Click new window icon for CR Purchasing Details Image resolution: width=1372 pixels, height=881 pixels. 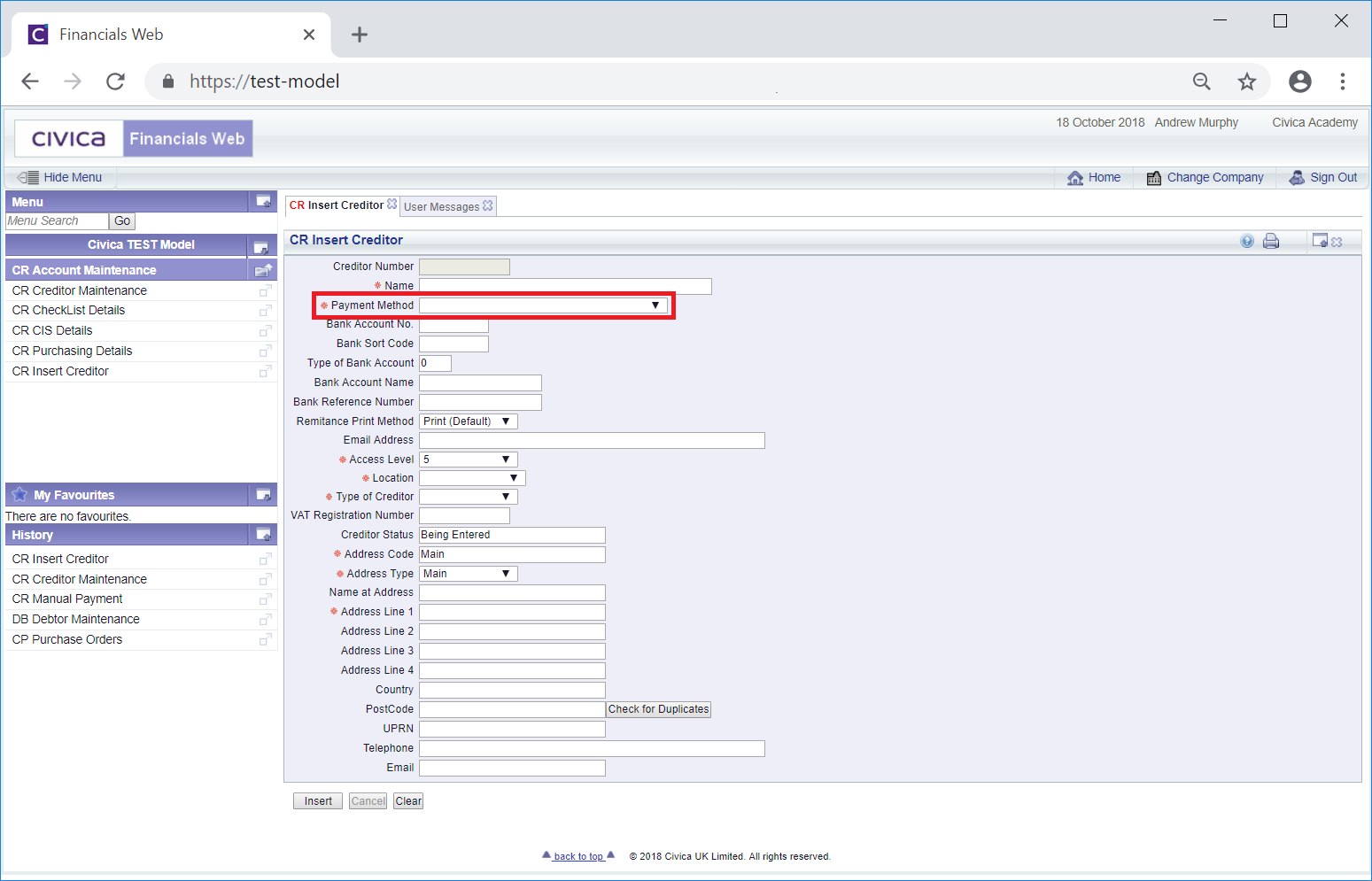[265, 352]
